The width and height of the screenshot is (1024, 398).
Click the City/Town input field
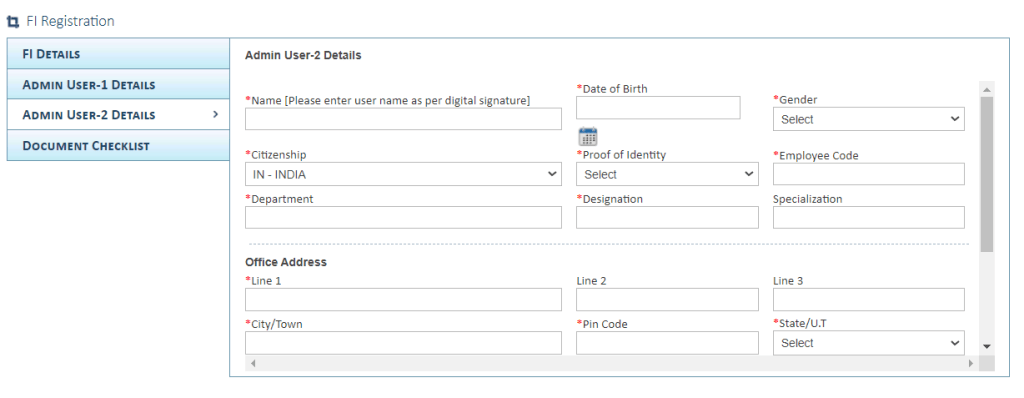(x=403, y=342)
